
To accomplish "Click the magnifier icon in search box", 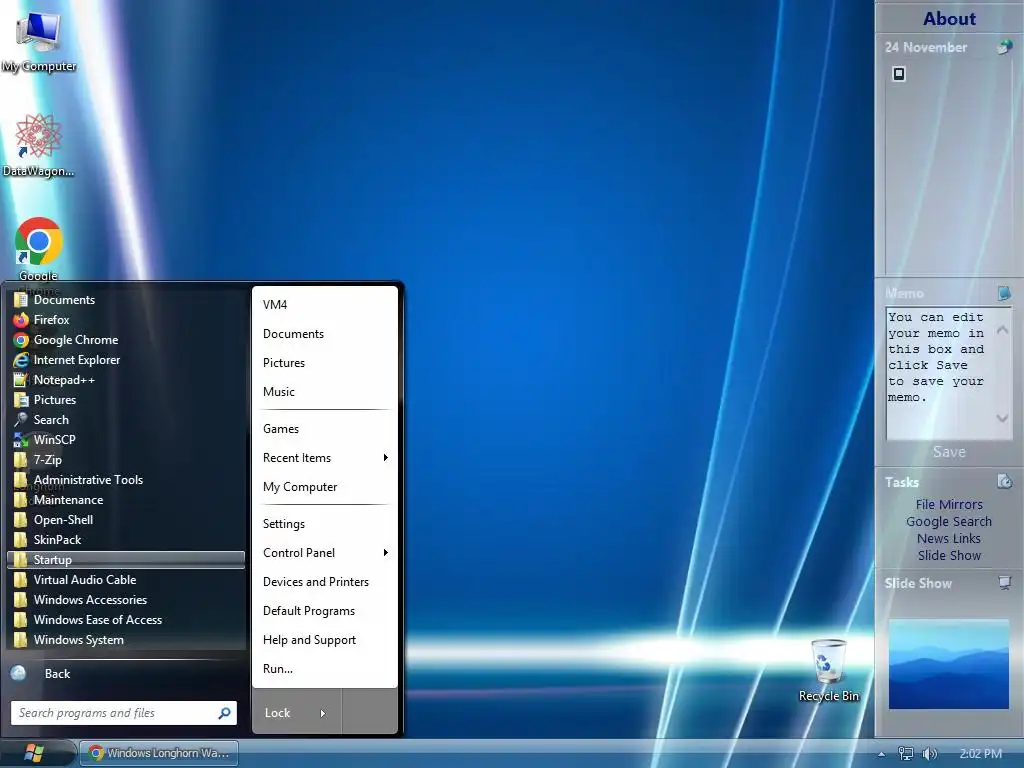I will [x=224, y=713].
